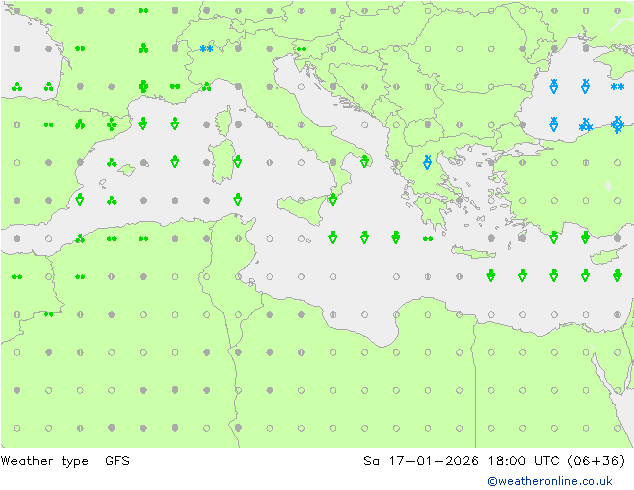The image size is (634, 490).
Task: Open the weatheronline.co.uk copyright link
Action: (x=549, y=481)
